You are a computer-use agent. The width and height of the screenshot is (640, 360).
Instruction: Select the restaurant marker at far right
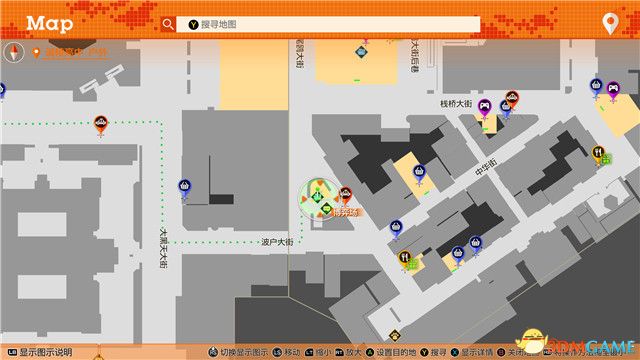598,154
